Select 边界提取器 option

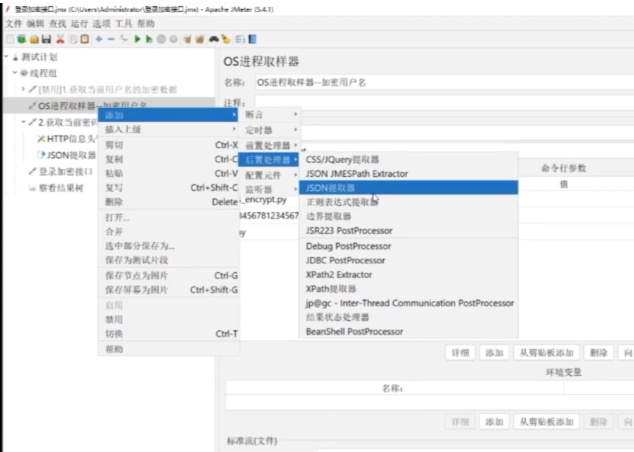408,216
